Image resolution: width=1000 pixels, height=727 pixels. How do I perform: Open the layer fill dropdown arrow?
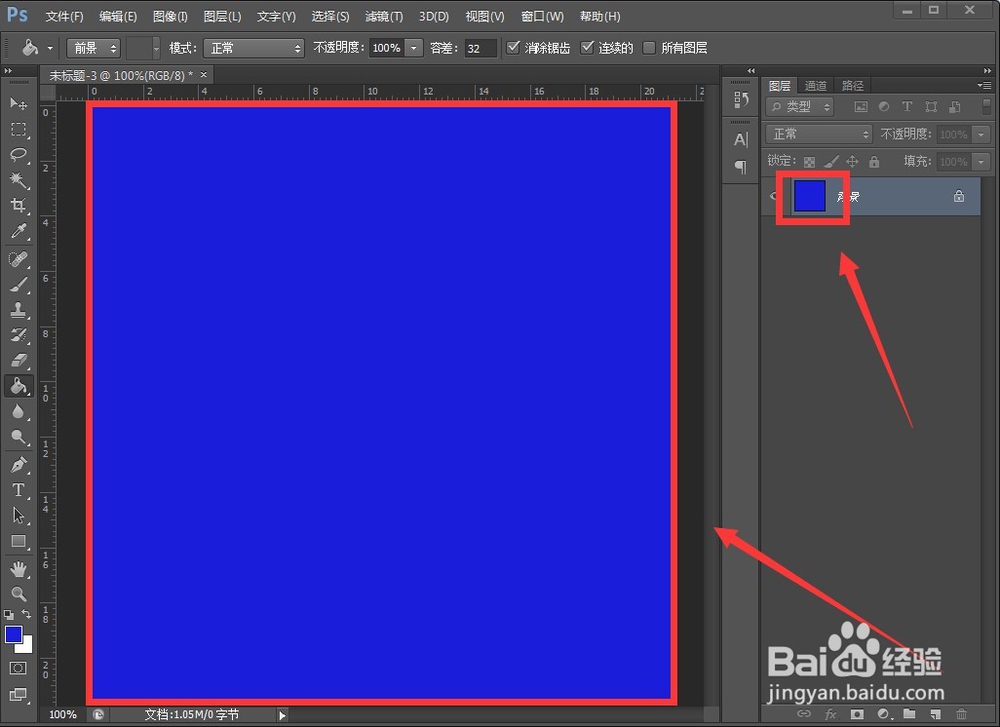click(981, 162)
